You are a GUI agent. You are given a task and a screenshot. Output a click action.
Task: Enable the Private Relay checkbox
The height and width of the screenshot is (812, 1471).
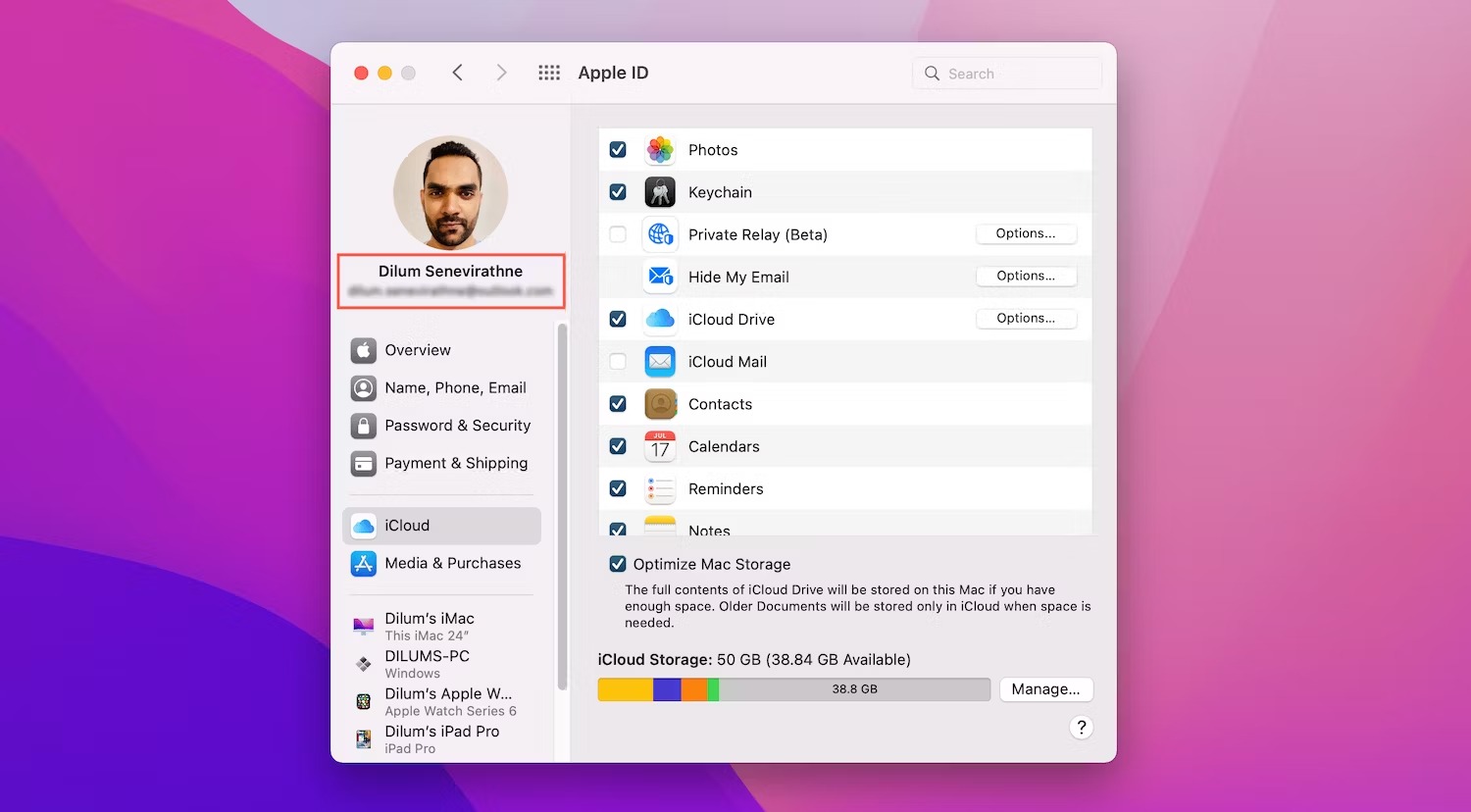coord(618,234)
